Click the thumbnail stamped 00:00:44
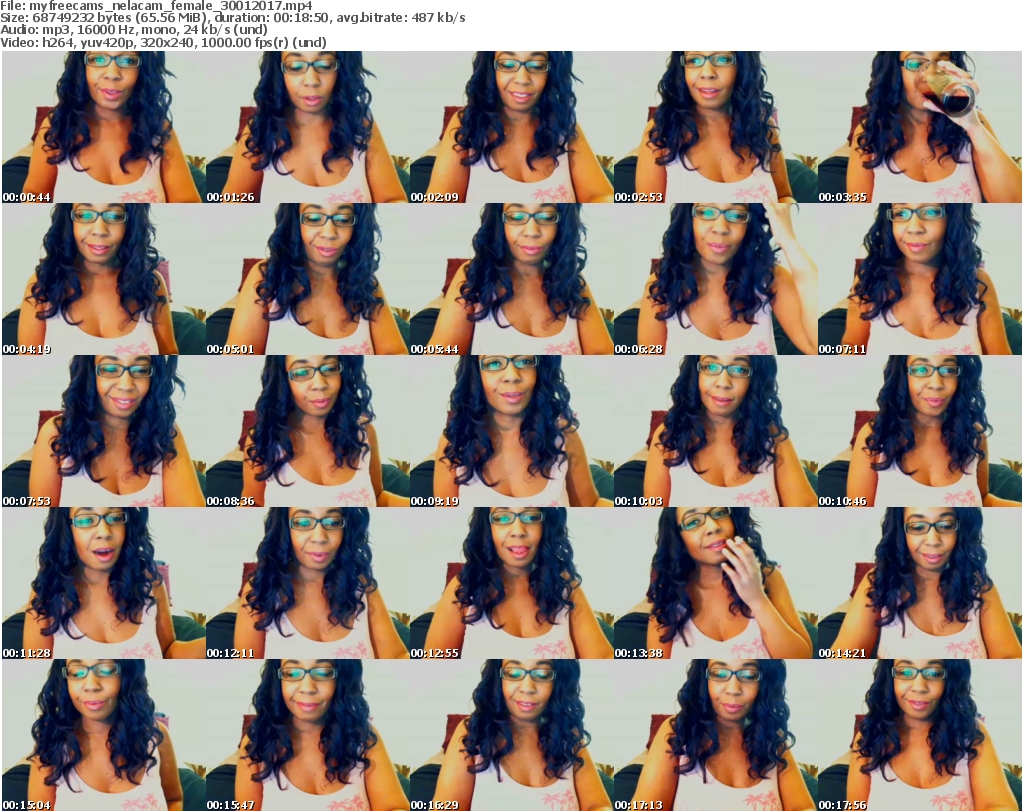 (x=103, y=127)
